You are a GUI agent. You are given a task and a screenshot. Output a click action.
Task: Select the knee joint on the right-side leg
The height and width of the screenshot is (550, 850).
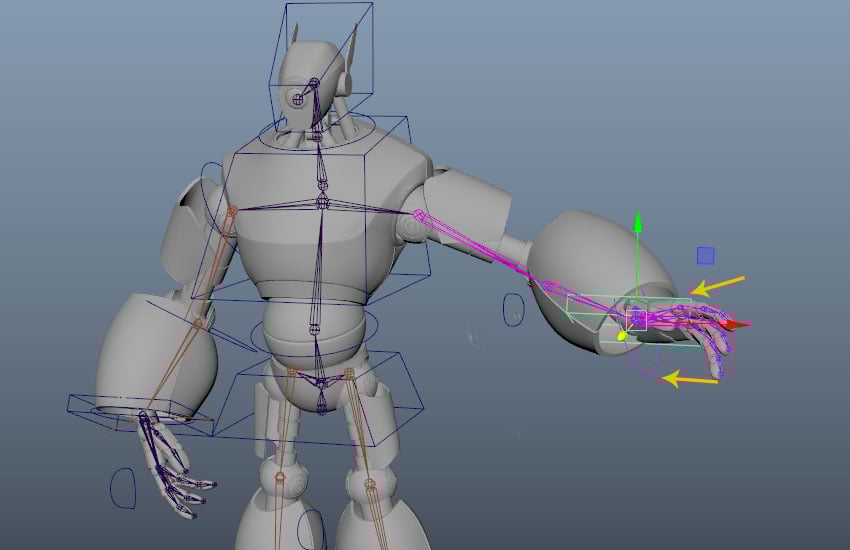click(370, 483)
